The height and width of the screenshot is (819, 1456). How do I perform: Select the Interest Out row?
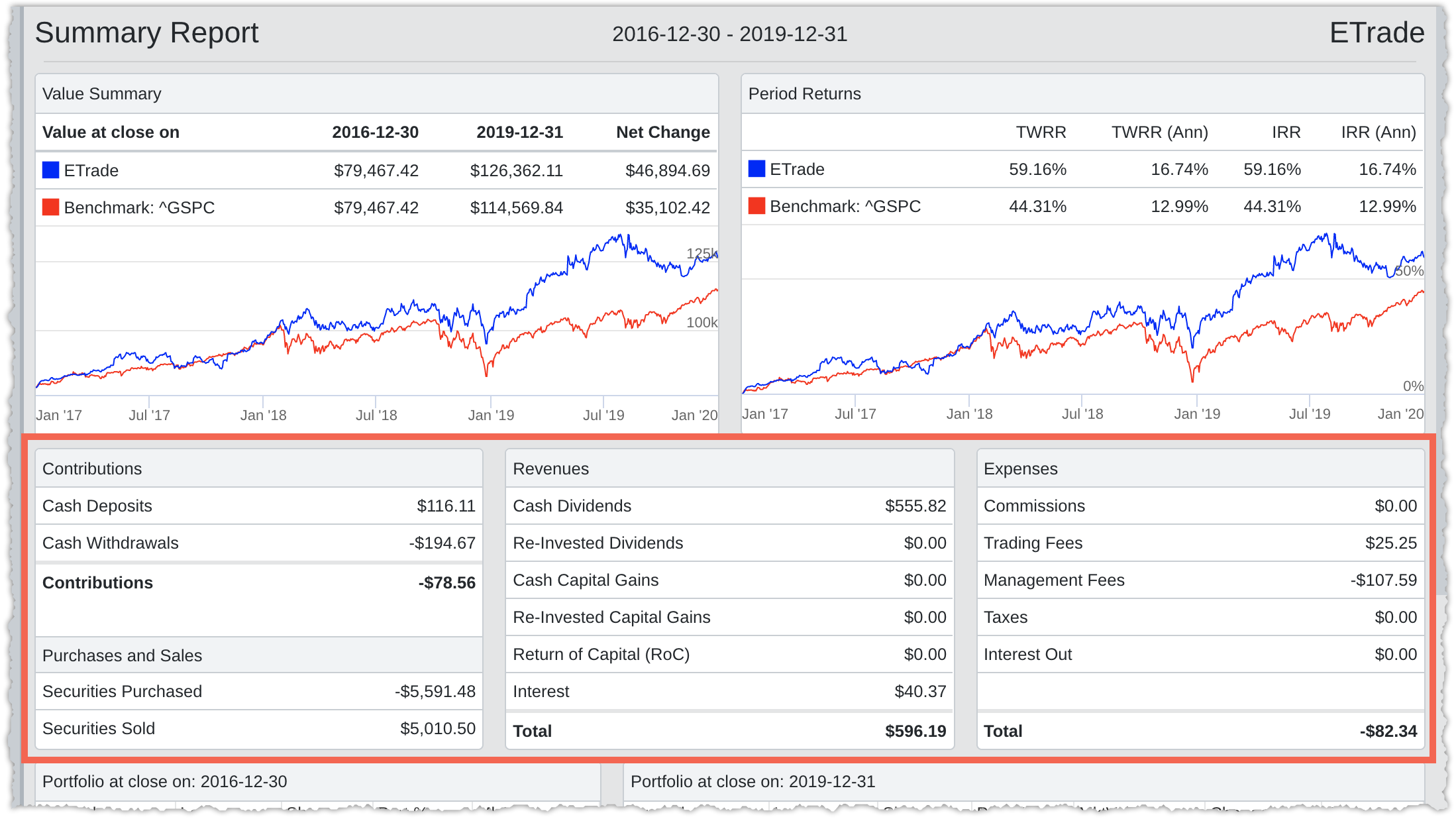pyautogui.click(x=1200, y=654)
